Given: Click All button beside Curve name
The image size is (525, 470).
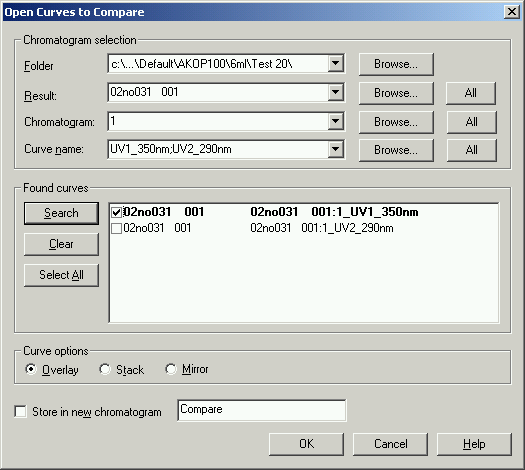Looking at the screenshot, I should tap(471, 150).
